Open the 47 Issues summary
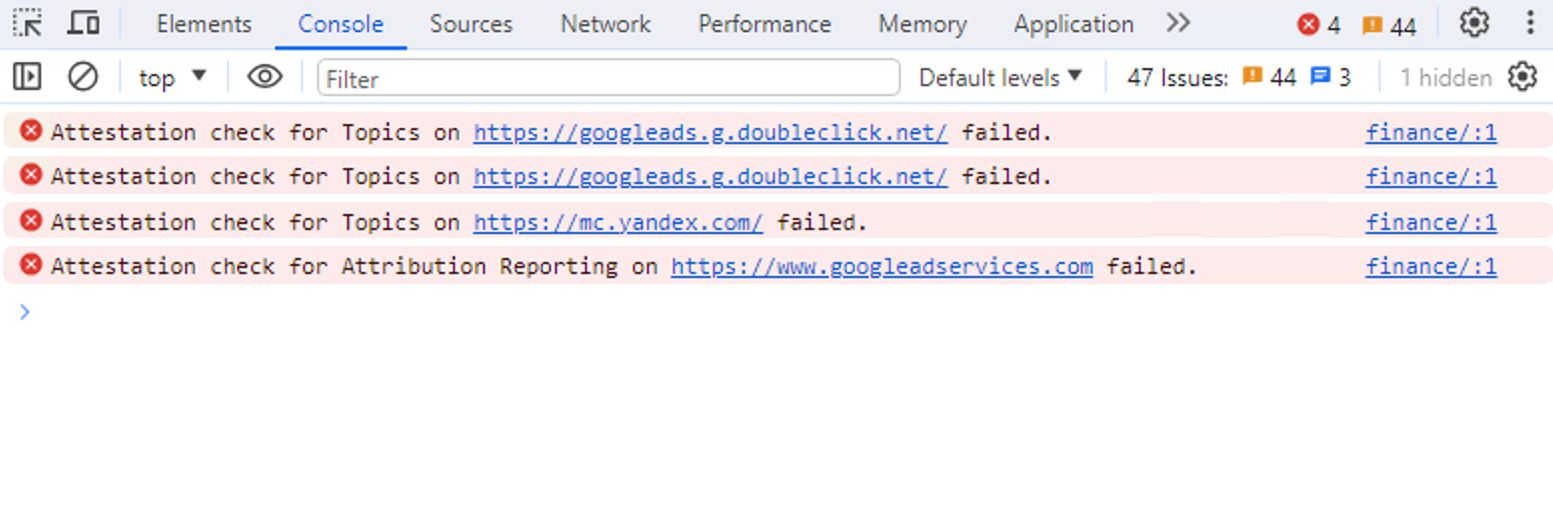This screenshot has width=1553, height=532. tap(1238, 77)
